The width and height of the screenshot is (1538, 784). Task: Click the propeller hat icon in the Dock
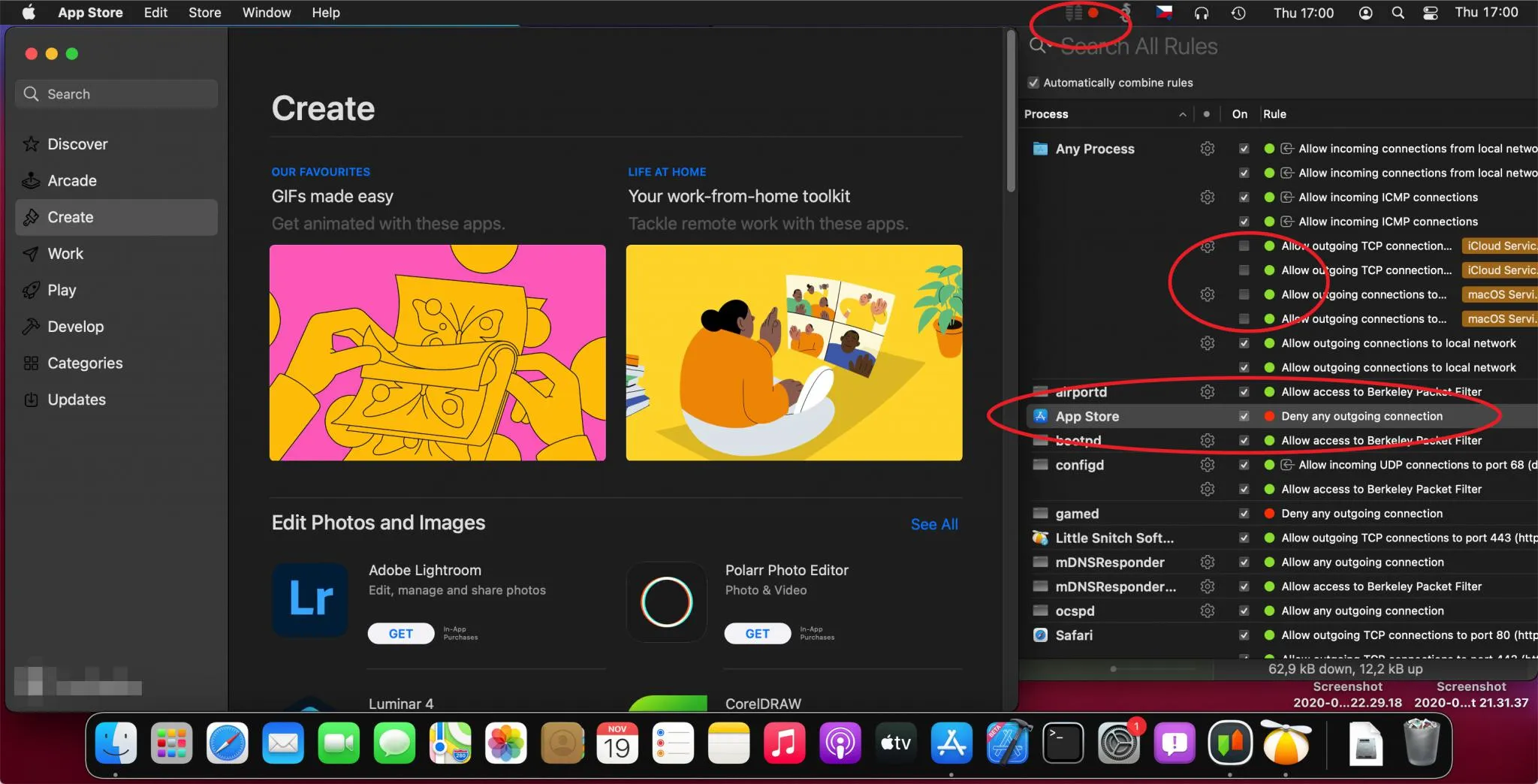pyautogui.click(x=1286, y=743)
